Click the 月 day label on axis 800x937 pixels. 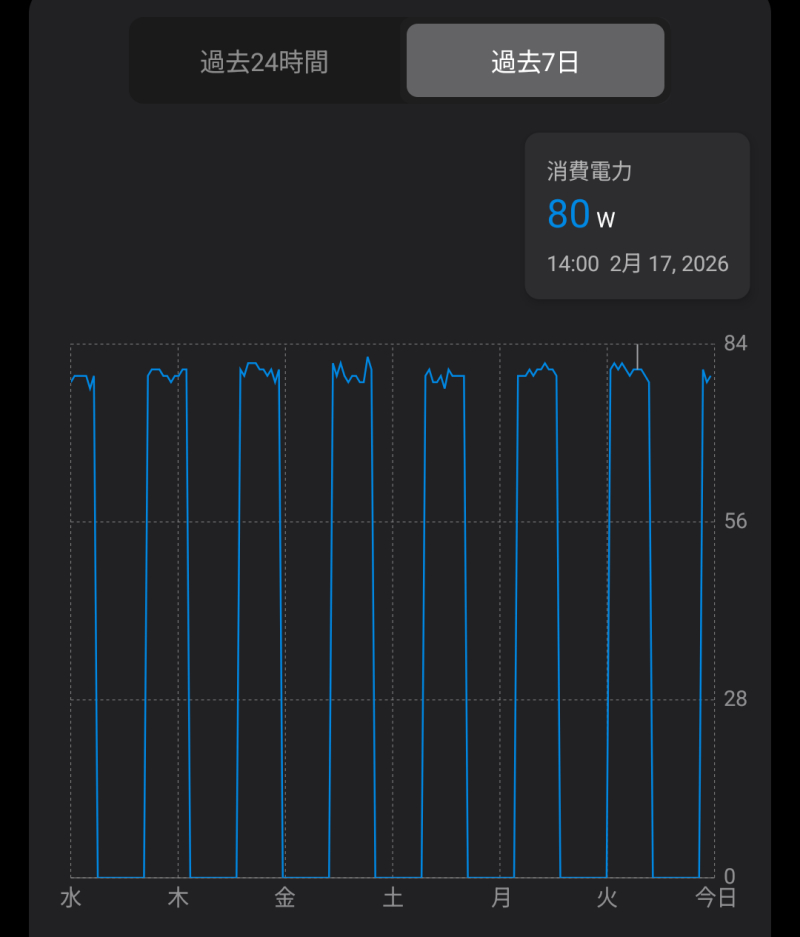pyautogui.click(x=500, y=897)
